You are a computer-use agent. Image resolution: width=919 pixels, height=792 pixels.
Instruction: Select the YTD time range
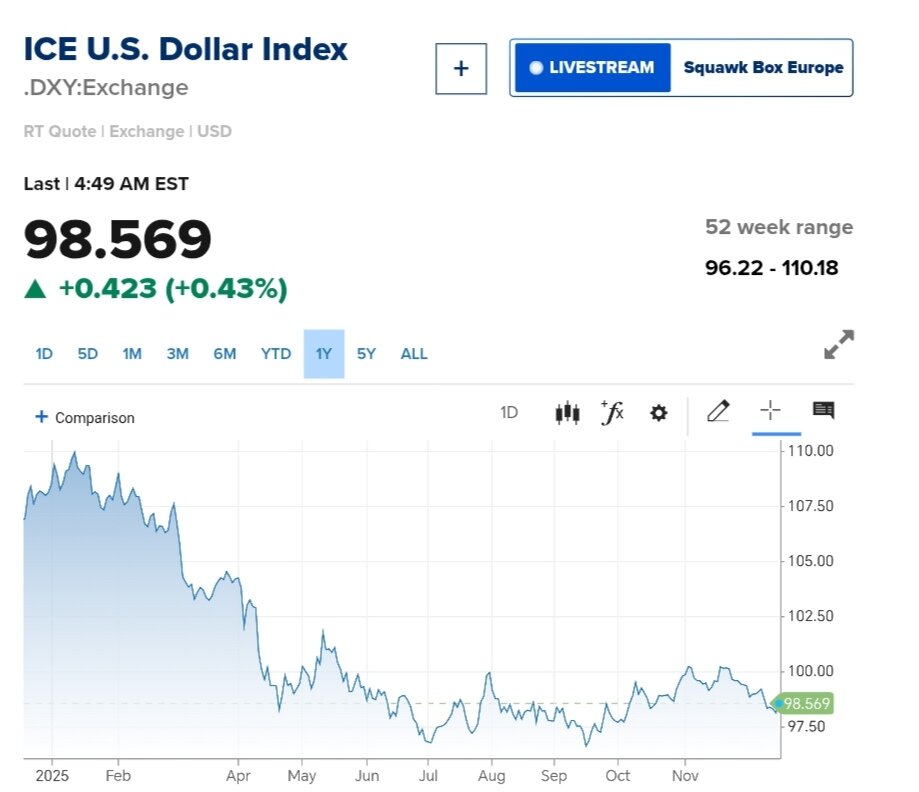click(276, 354)
